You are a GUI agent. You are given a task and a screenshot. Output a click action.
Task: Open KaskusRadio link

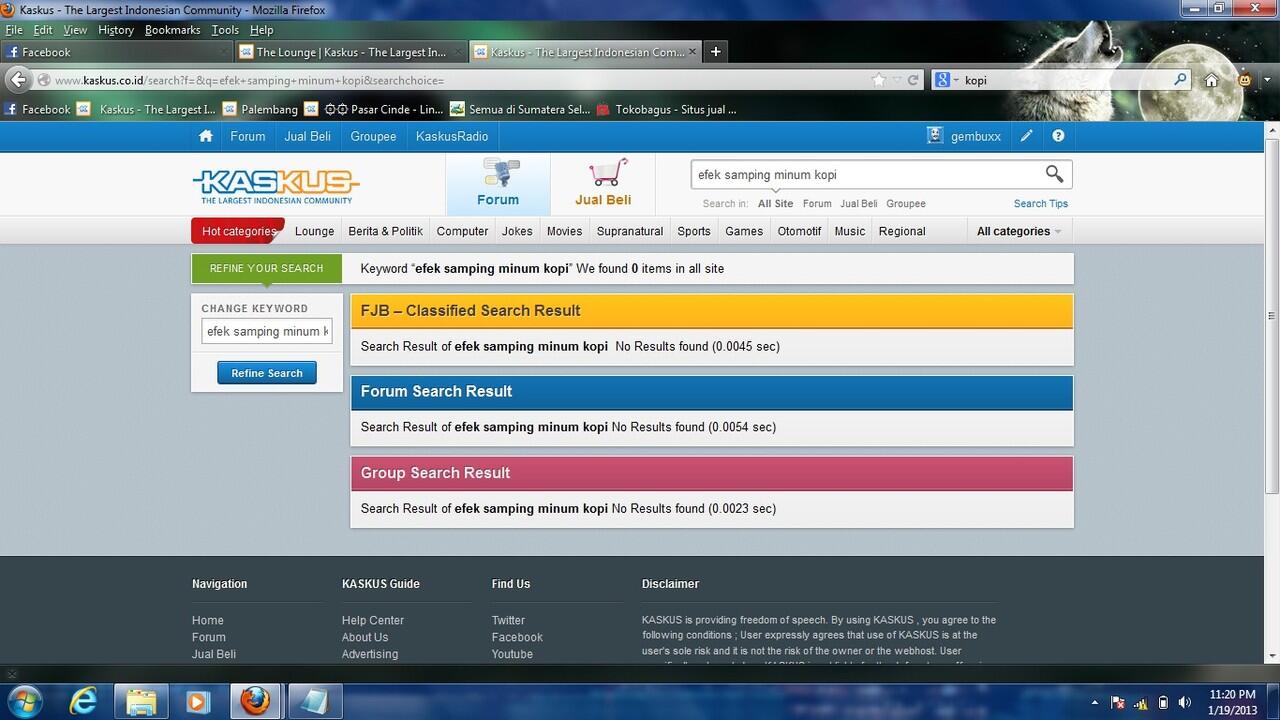[x=452, y=136]
